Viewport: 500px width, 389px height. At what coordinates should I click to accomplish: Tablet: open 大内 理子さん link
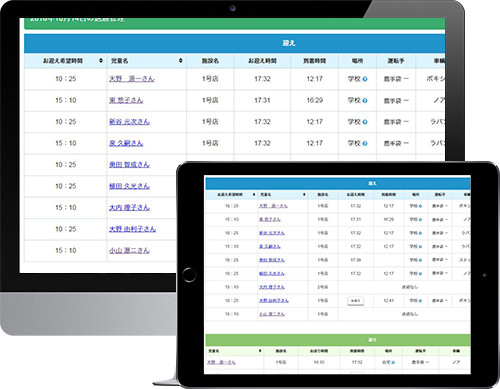tap(272, 287)
